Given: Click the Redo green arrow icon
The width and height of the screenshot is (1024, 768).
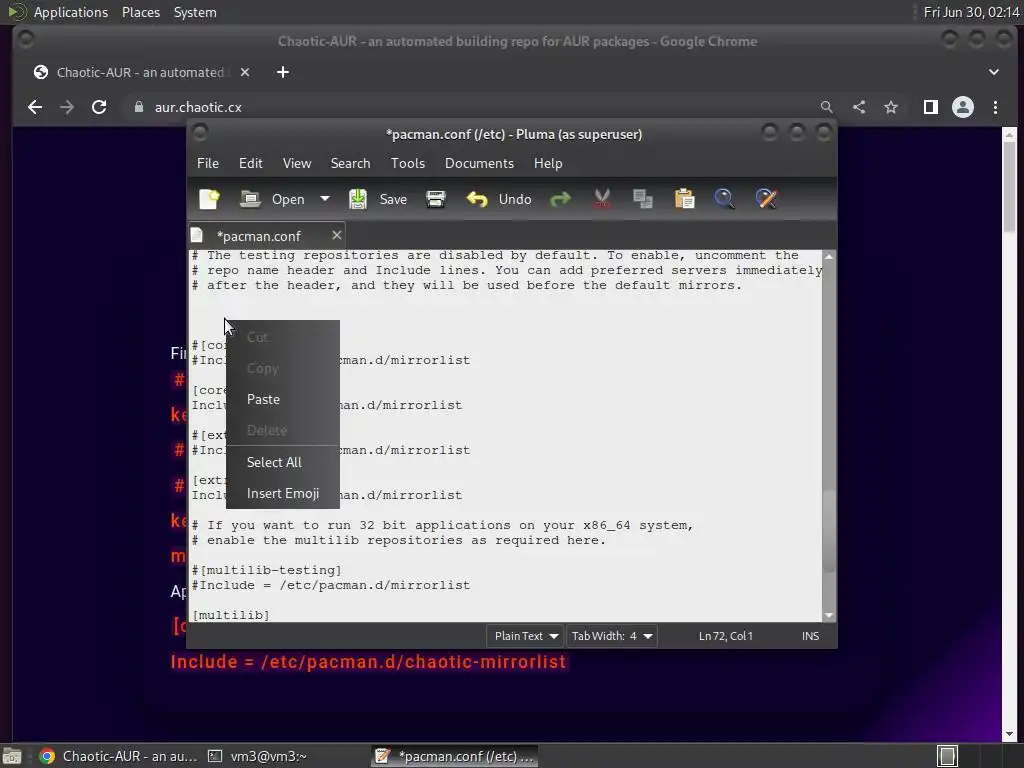Looking at the screenshot, I should click(x=560, y=199).
